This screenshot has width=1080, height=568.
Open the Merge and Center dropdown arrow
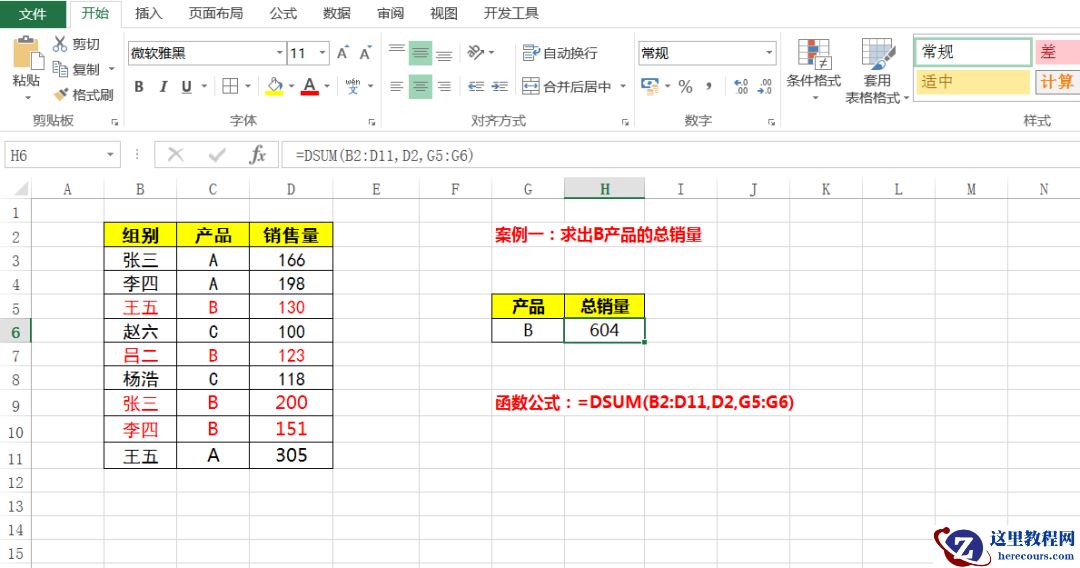[x=623, y=86]
